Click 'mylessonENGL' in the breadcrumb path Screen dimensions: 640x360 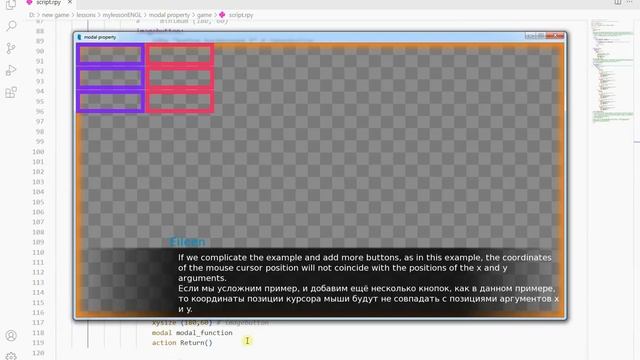click(x=122, y=15)
